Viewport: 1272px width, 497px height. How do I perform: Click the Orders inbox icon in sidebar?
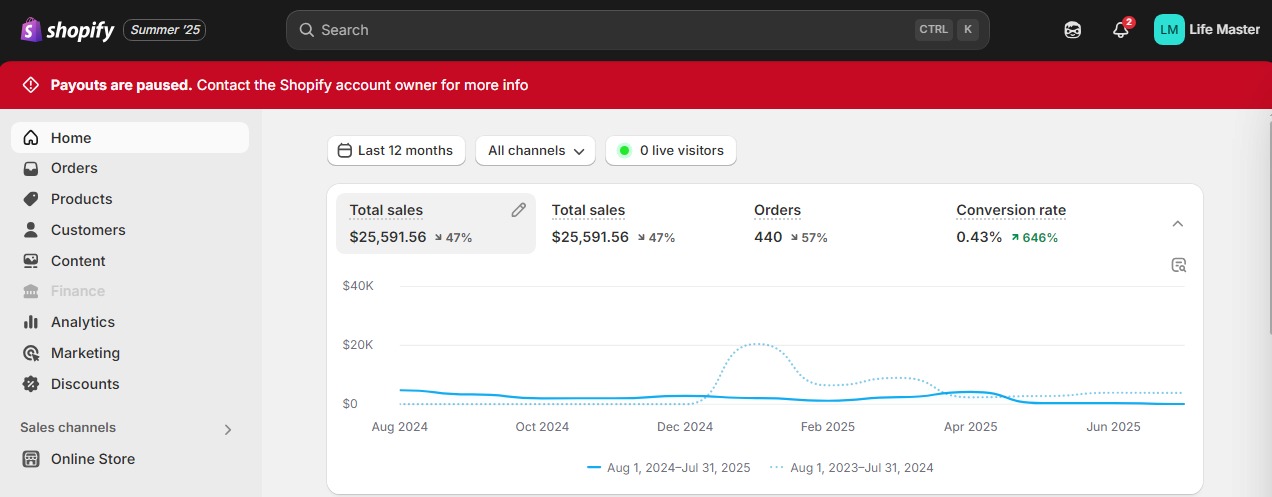[31, 168]
